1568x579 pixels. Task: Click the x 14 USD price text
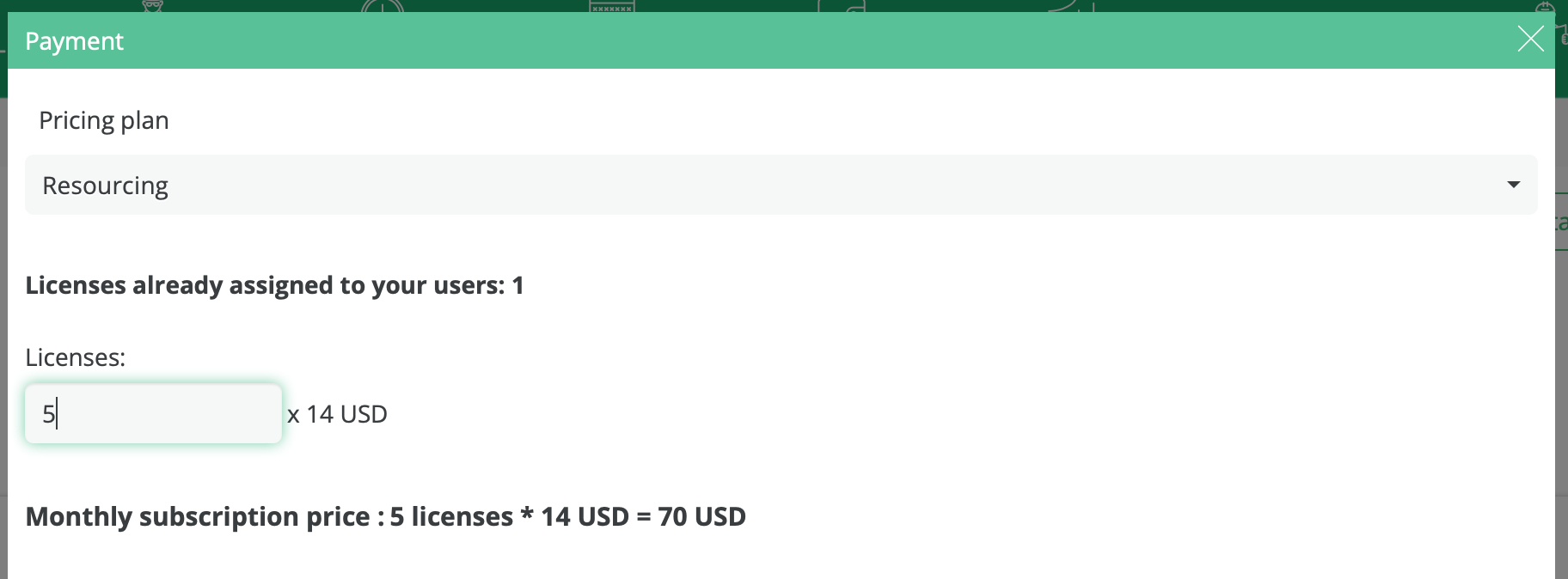337,414
